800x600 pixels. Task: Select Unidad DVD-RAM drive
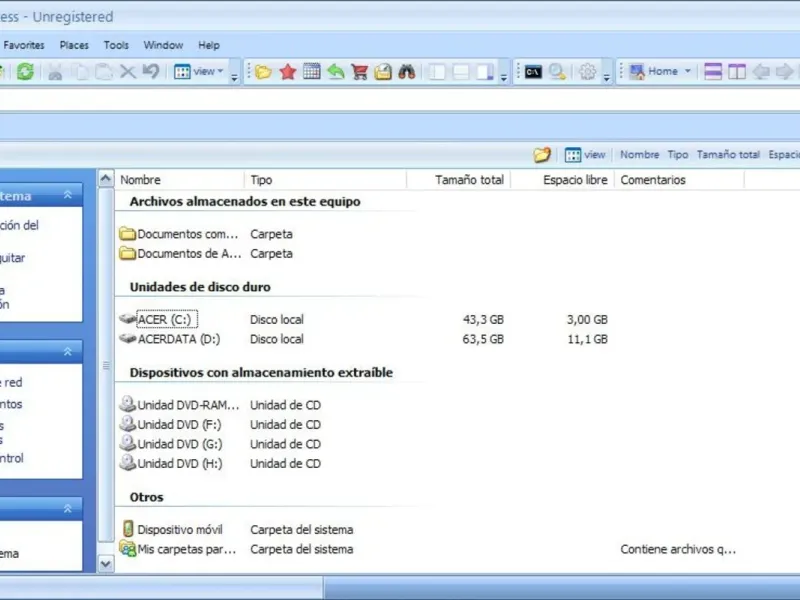(x=179, y=405)
